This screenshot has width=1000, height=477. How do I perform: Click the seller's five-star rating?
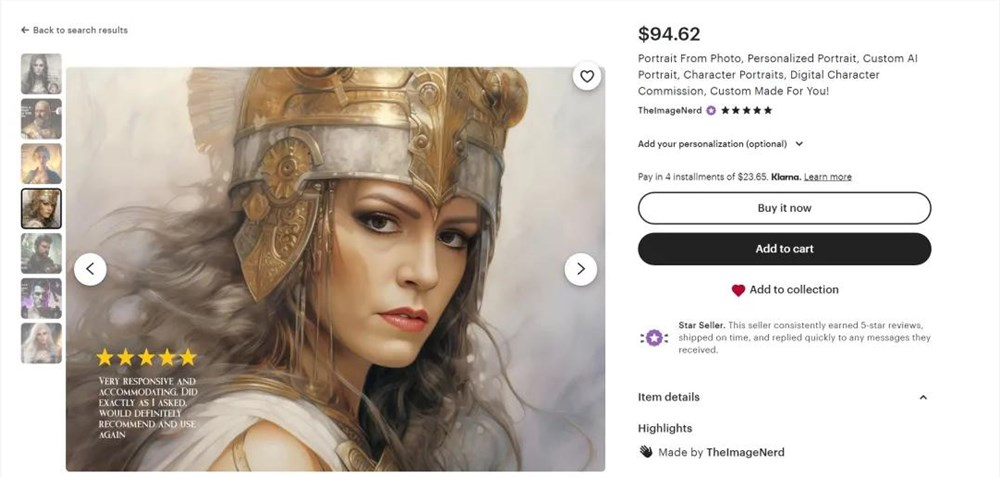click(x=747, y=110)
